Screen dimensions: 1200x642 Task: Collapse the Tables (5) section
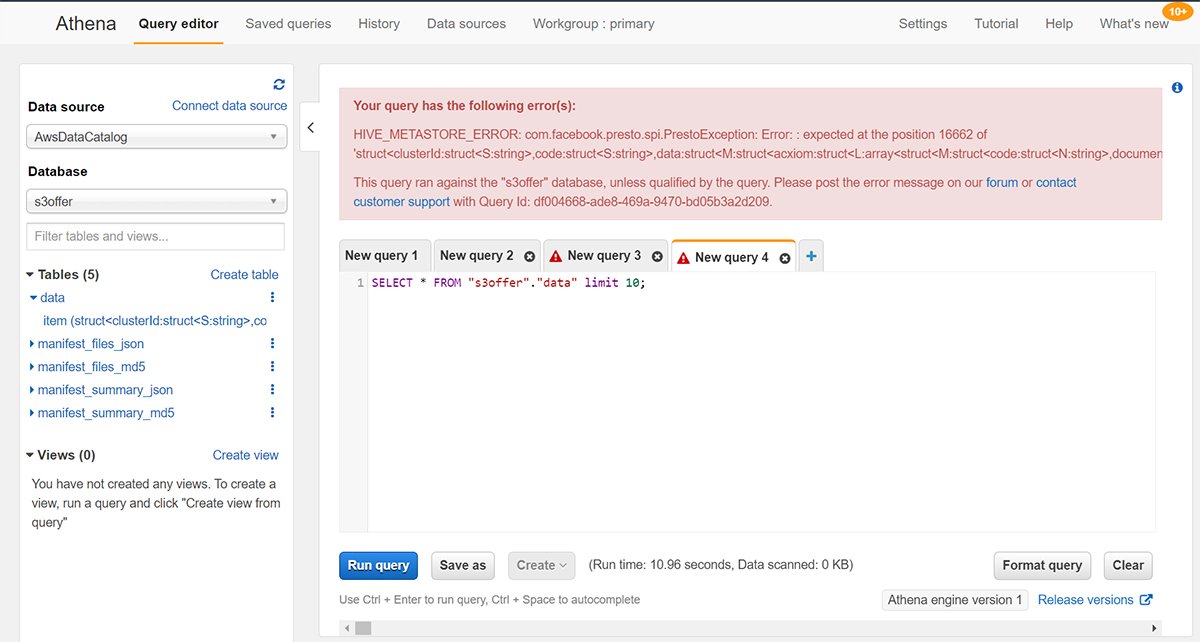coord(30,275)
